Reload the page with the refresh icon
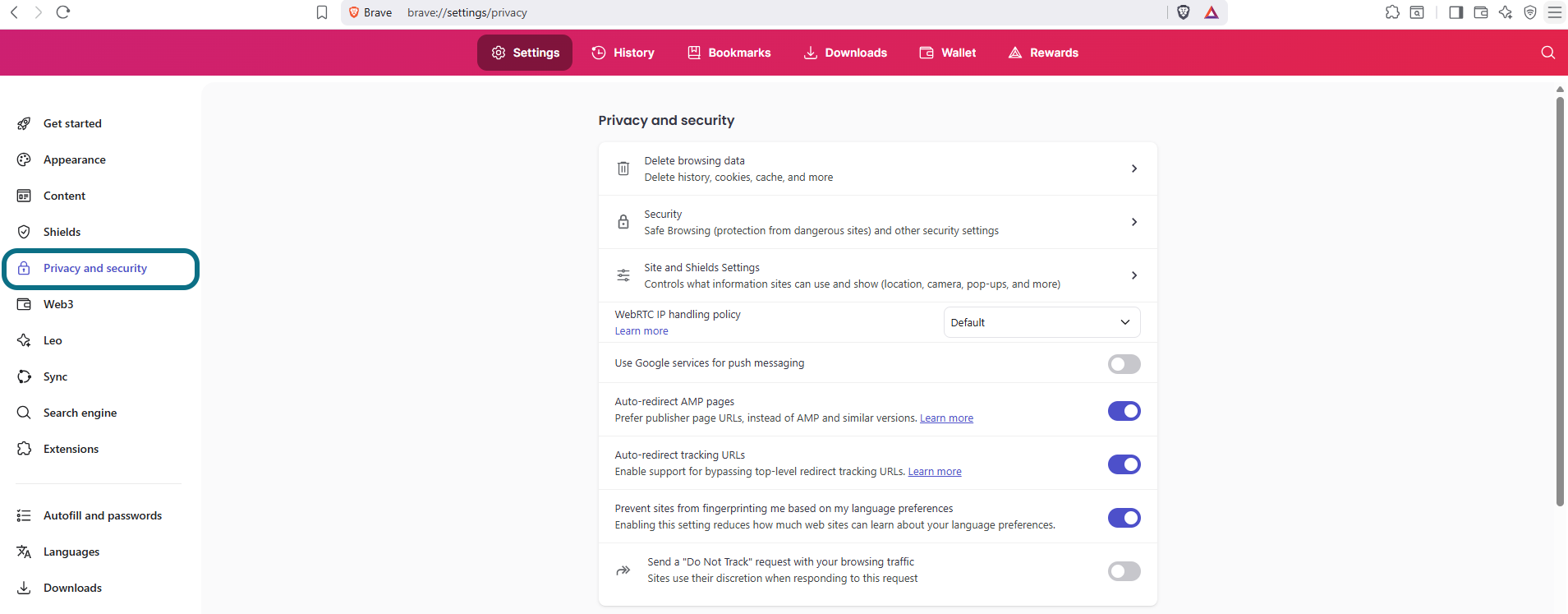Image resolution: width=1568 pixels, height=614 pixels. [63, 12]
